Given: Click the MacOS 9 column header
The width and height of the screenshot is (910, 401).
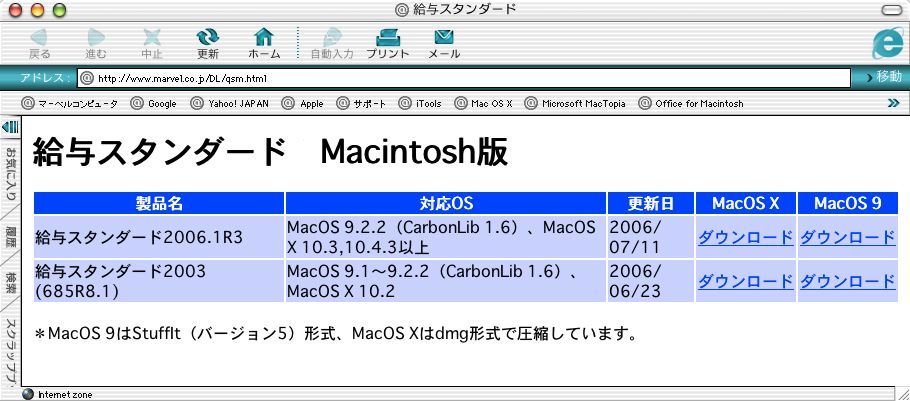Looking at the screenshot, I should pos(847,203).
